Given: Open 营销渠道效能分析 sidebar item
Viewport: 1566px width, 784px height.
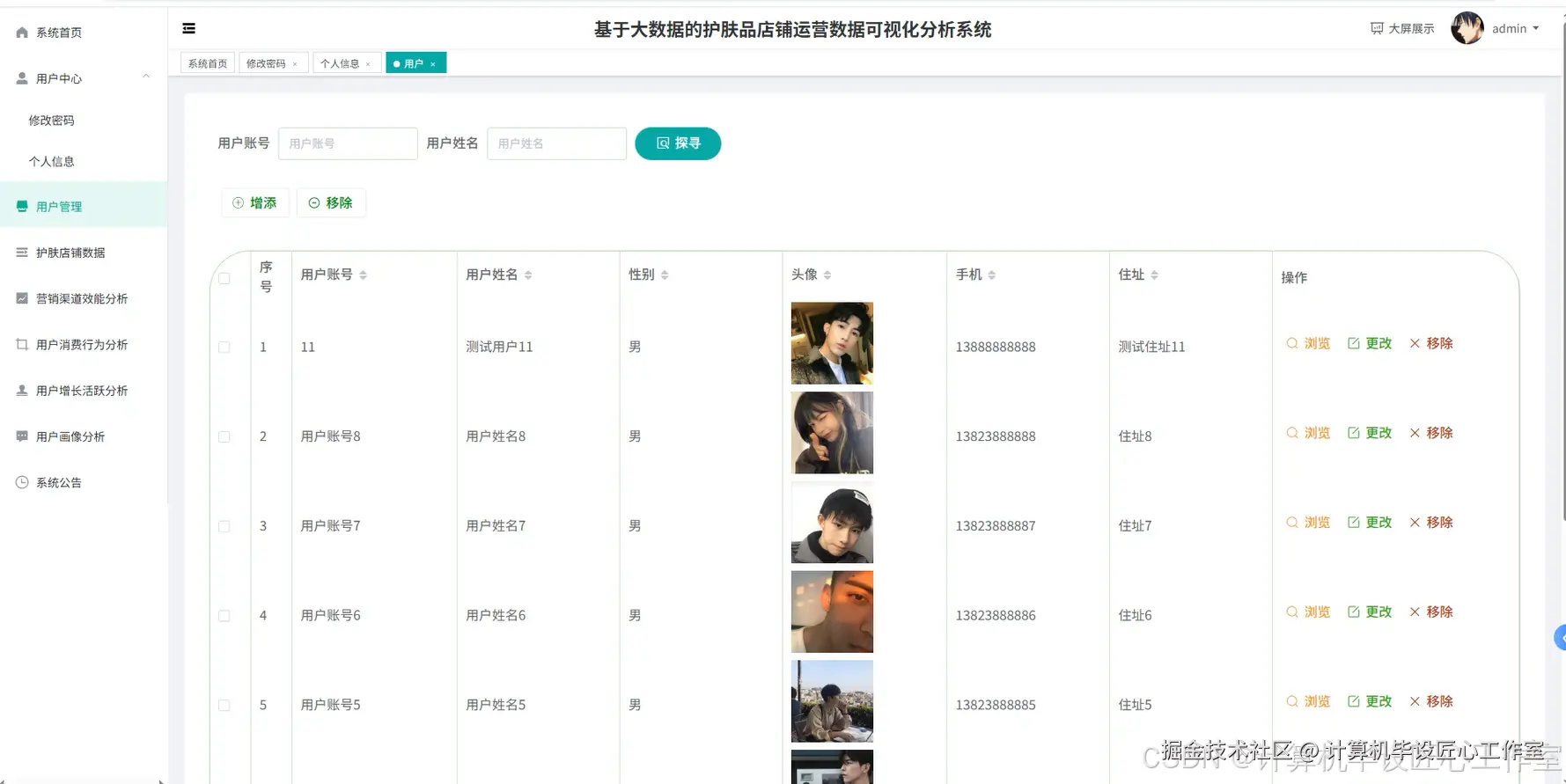Looking at the screenshot, I should click(84, 298).
